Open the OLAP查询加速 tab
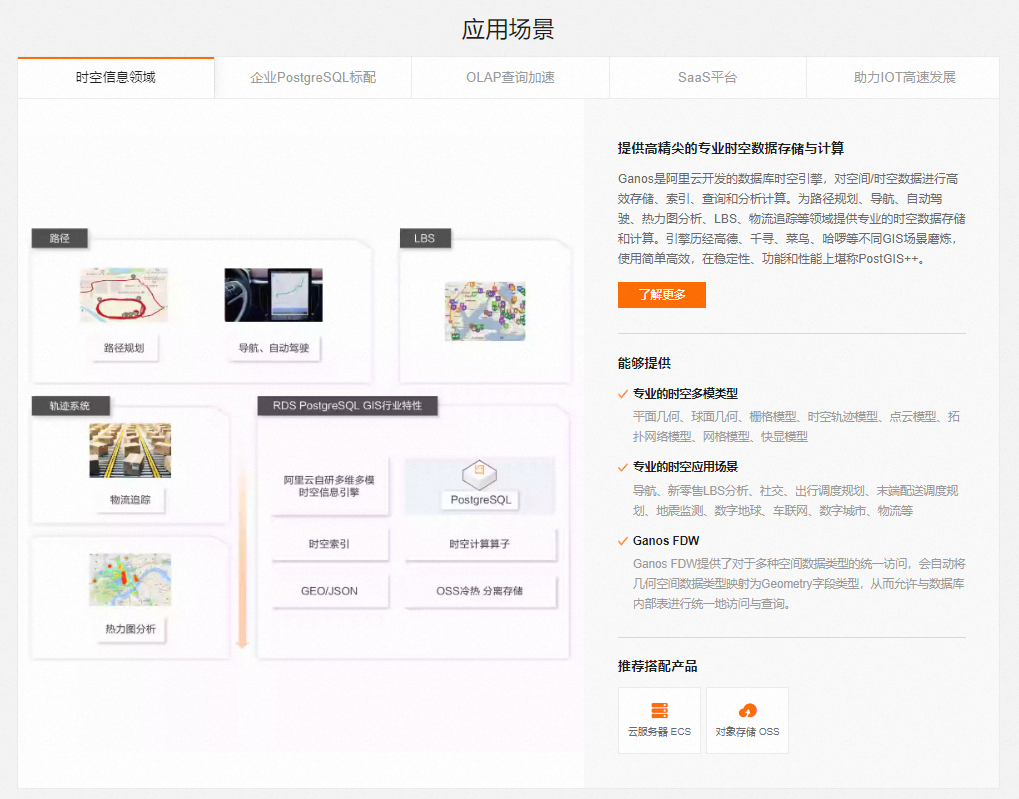The width and height of the screenshot is (1019, 799). 510,77
